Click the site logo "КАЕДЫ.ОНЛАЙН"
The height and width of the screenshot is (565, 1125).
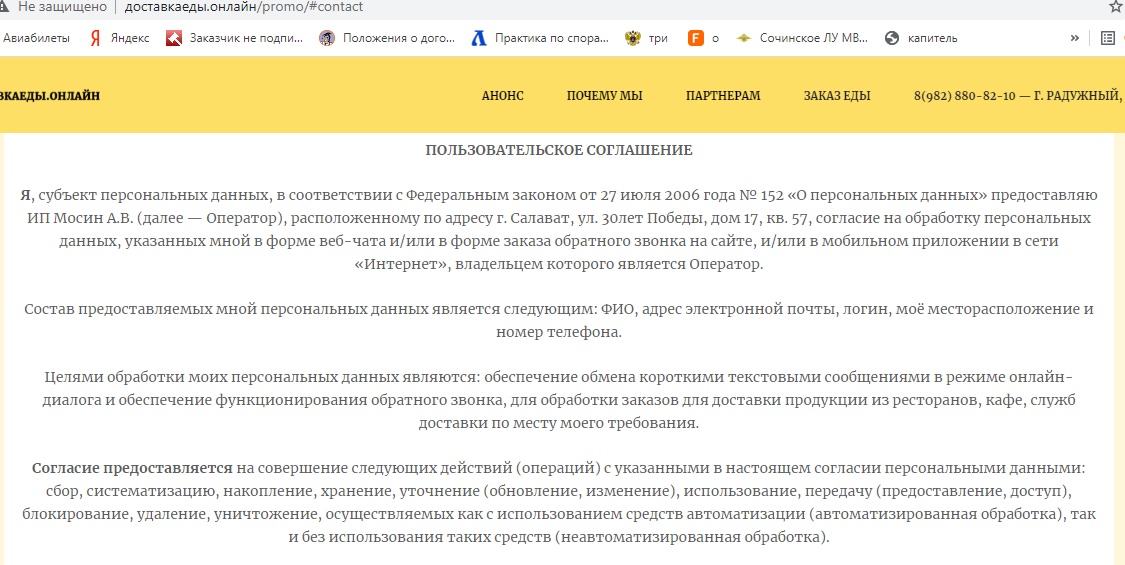click(x=50, y=96)
